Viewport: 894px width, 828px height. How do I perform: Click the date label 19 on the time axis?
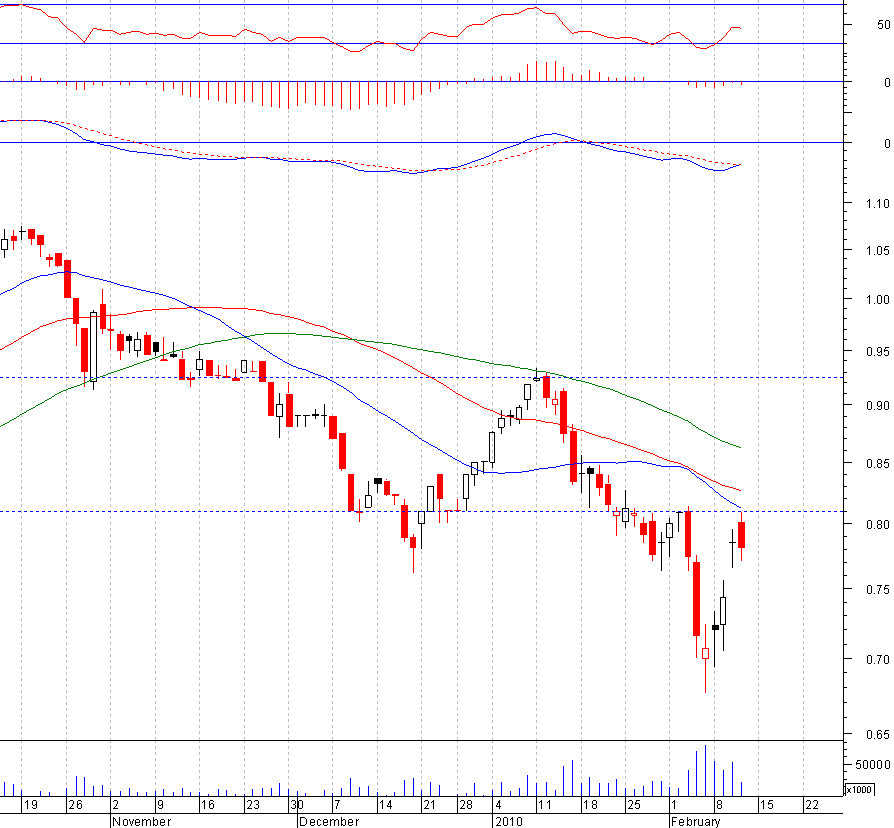[x=31, y=805]
